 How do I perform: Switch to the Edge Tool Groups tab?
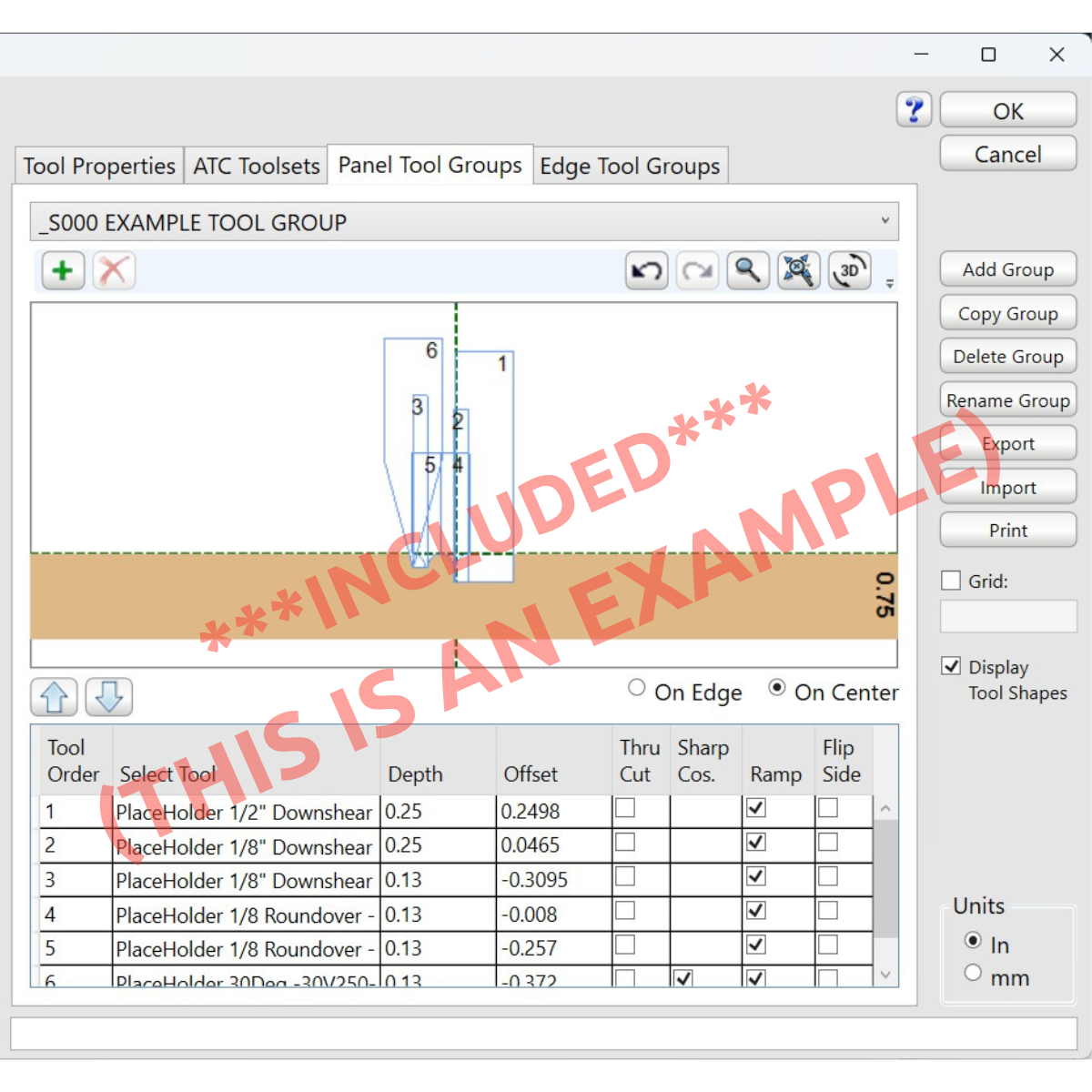pyautogui.click(x=630, y=167)
